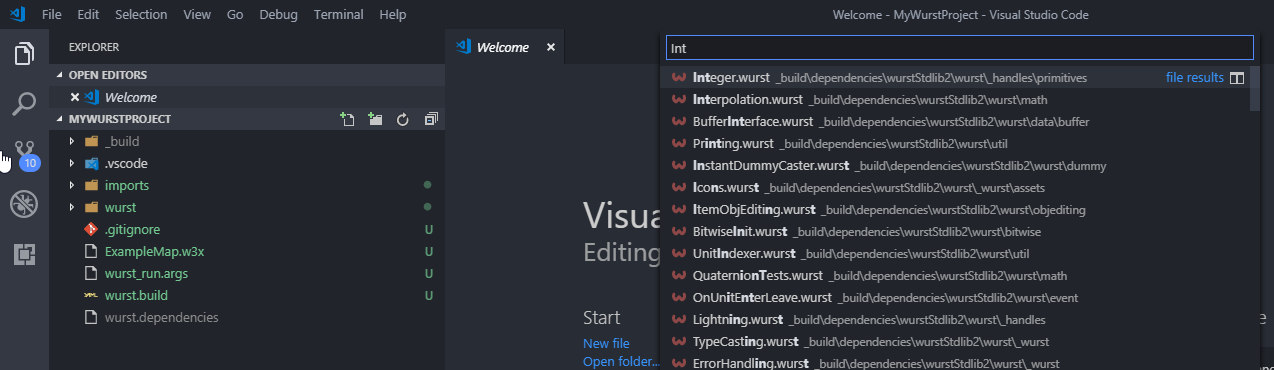Open the Explorer view in activity bar
This screenshot has width=1274, height=370.
click(24, 53)
